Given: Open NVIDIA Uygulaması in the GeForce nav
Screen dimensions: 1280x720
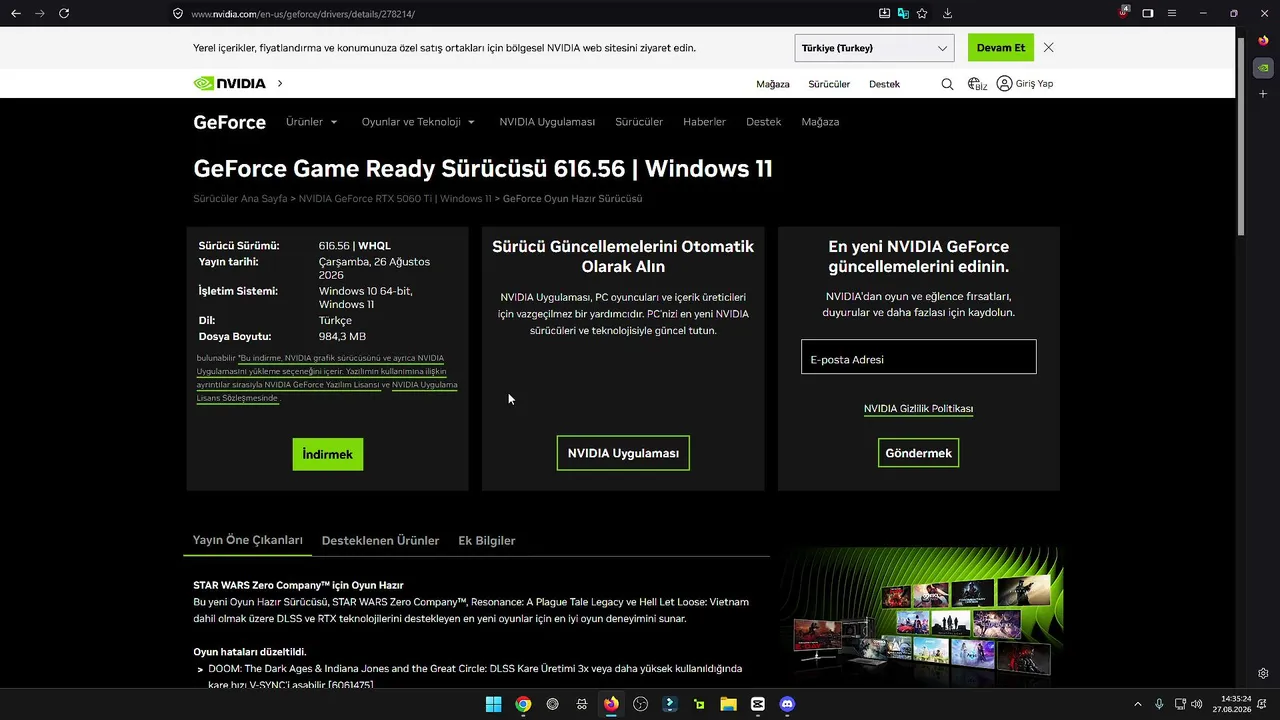Looking at the screenshot, I should point(547,122).
